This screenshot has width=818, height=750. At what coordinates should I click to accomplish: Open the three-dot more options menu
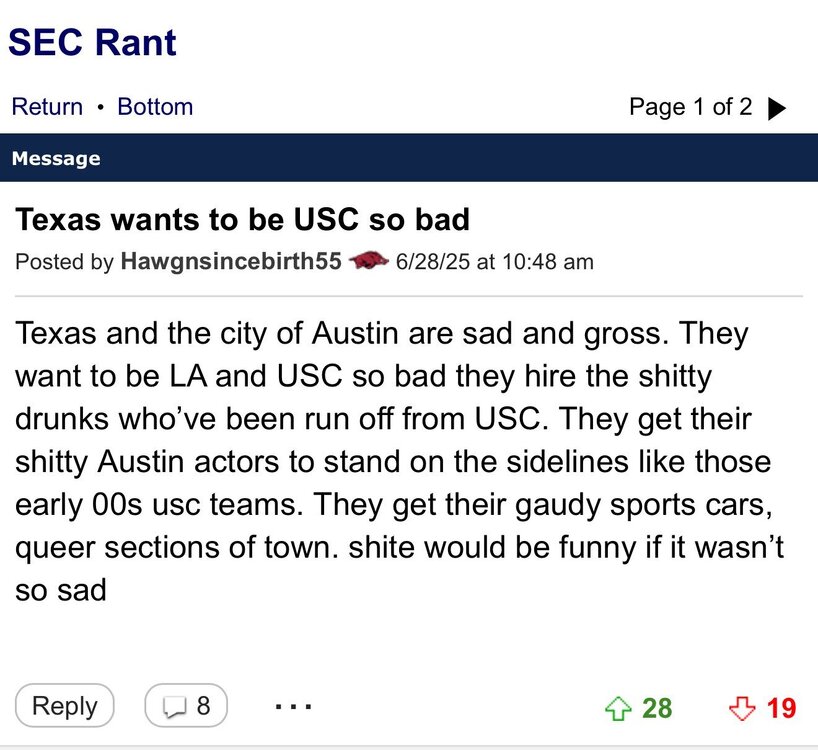point(292,706)
